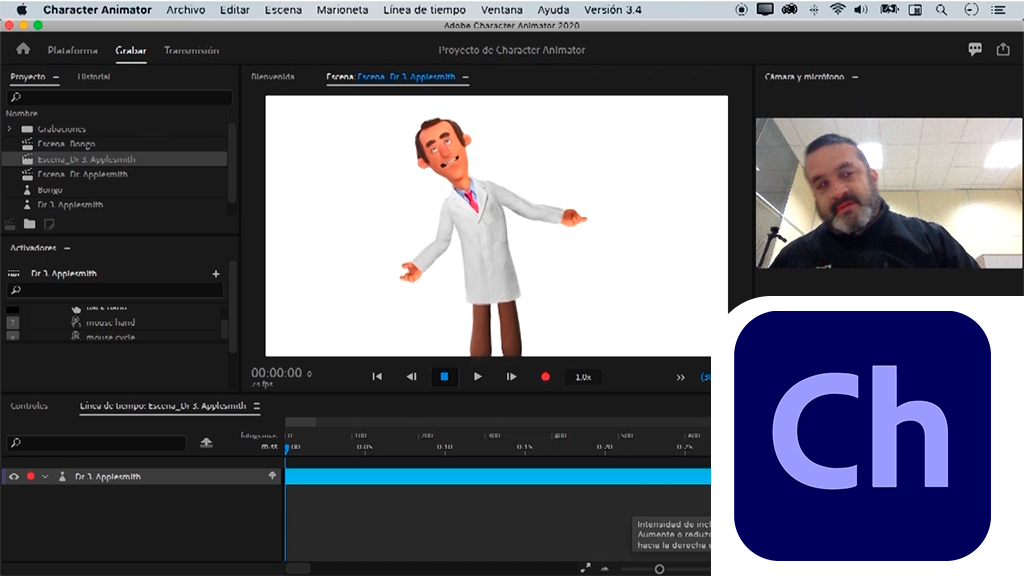Click the new folder icon in Project panel
The image size is (1024, 576).
[x=30, y=224]
